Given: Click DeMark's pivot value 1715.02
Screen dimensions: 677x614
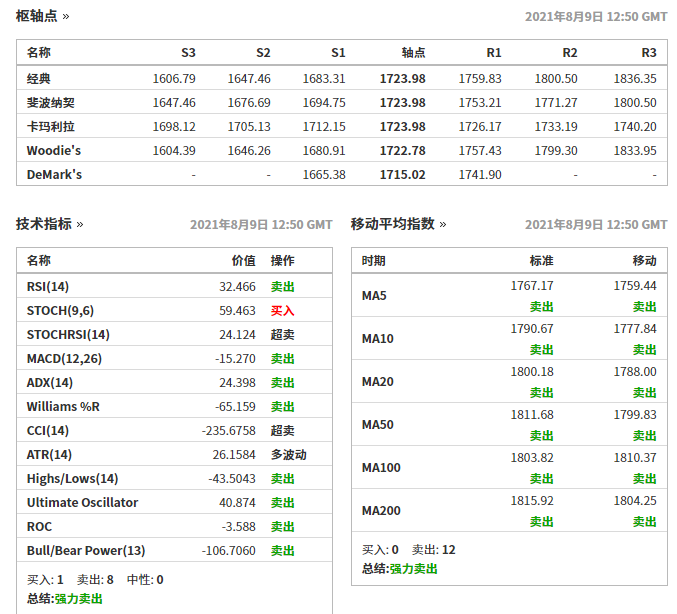Looking at the screenshot, I should point(403,175).
